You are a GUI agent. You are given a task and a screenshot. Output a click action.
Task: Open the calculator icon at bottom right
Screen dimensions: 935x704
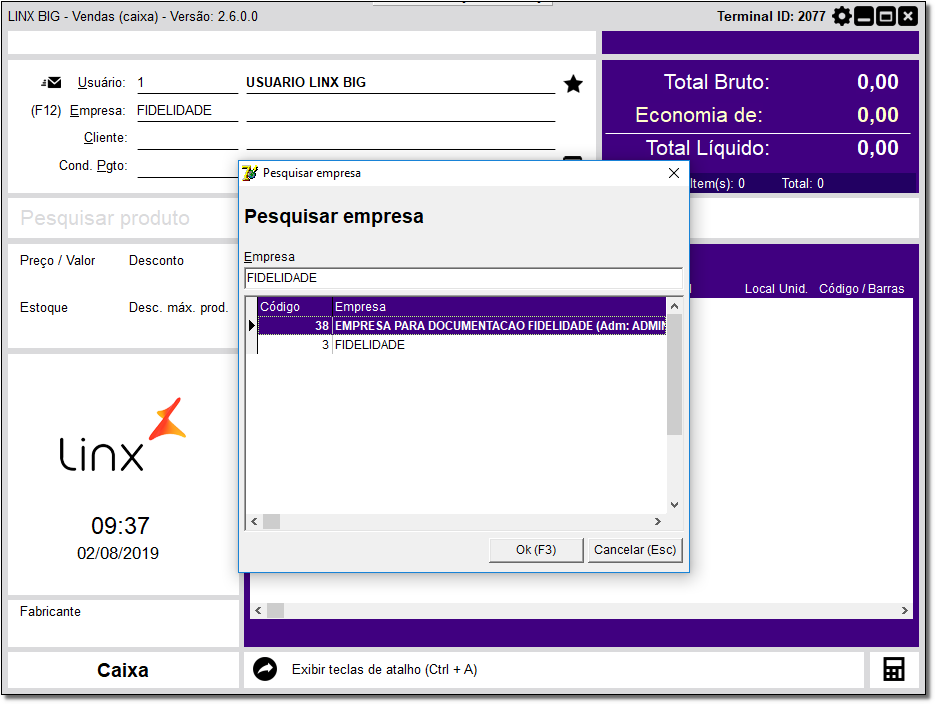pyautogui.click(x=893, y=669)
